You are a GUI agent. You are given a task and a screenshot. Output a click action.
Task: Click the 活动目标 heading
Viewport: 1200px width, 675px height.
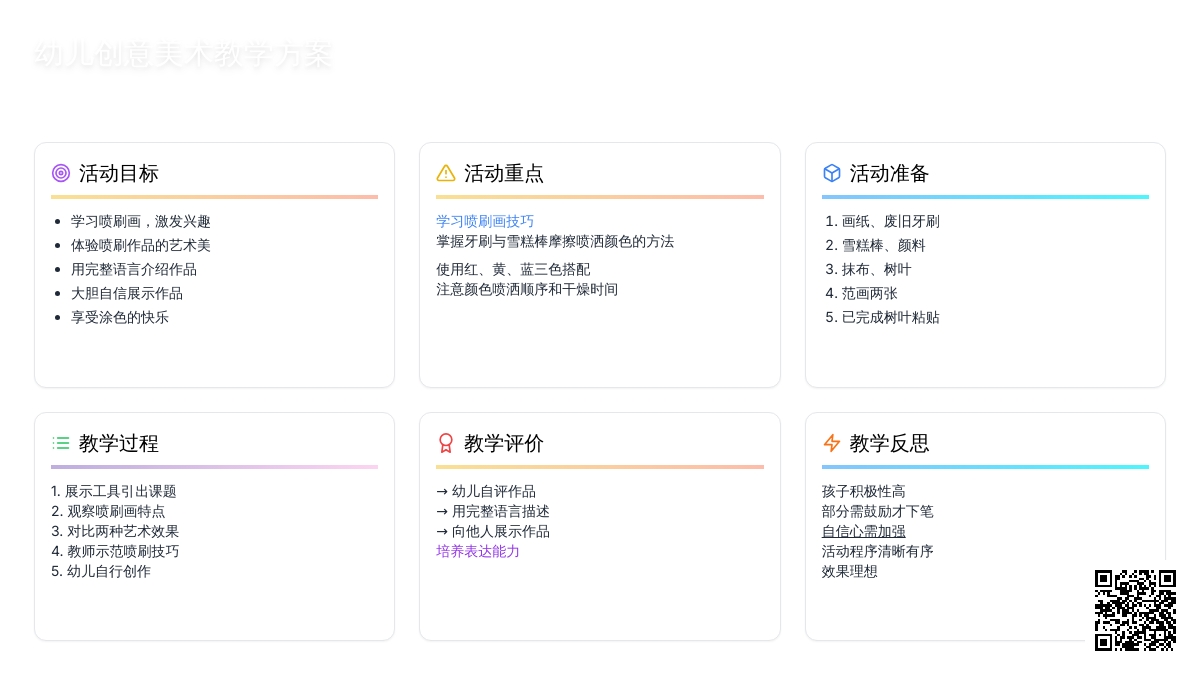[x=119, y=173]
